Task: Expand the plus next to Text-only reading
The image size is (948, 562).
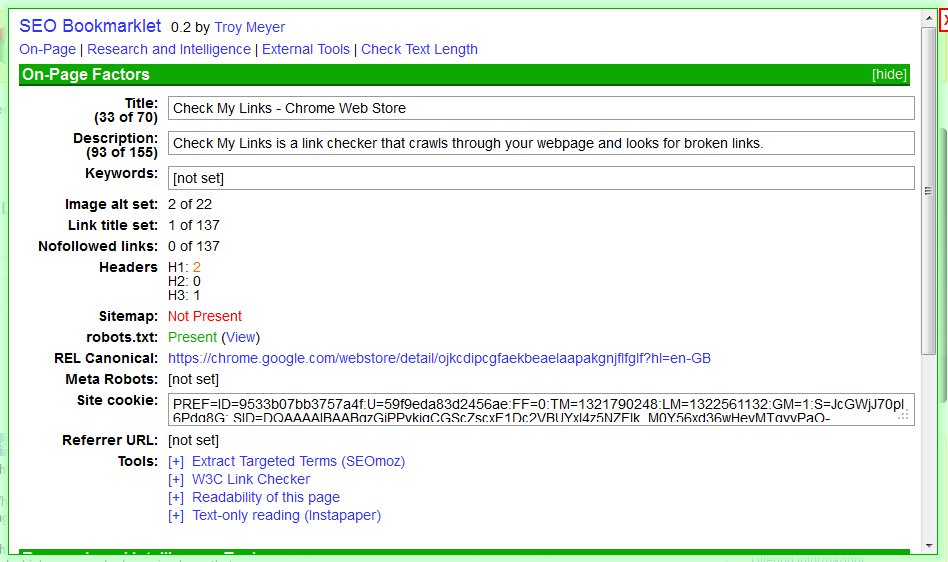Action: point(176,516)
